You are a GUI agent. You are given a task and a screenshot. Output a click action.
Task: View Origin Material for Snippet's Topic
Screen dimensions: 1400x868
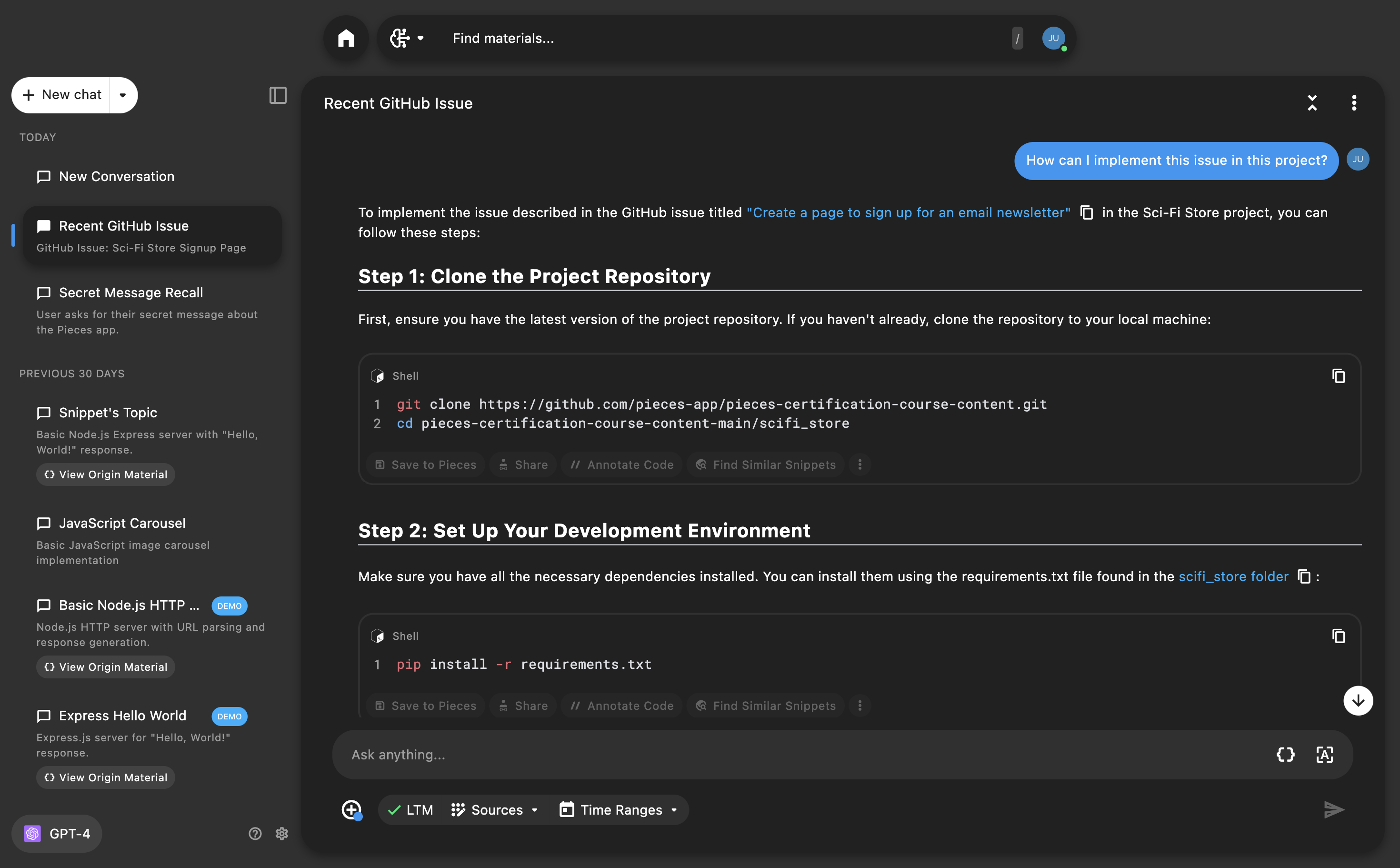point(106,474)
